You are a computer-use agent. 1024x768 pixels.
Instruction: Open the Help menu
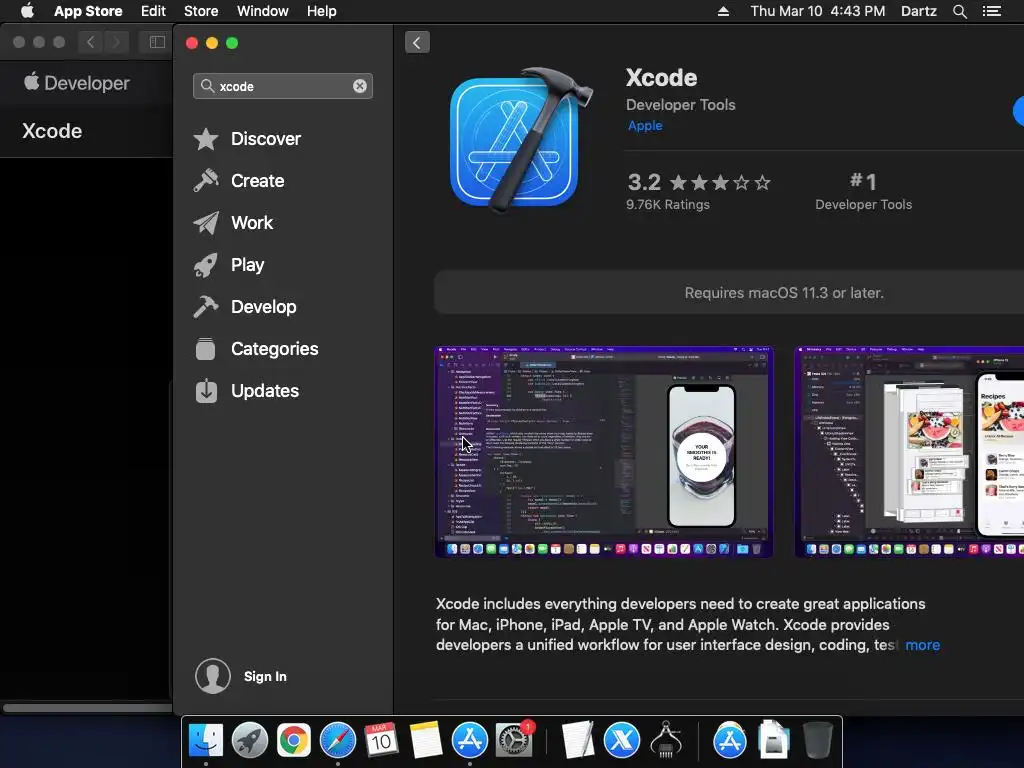(322, 11)
